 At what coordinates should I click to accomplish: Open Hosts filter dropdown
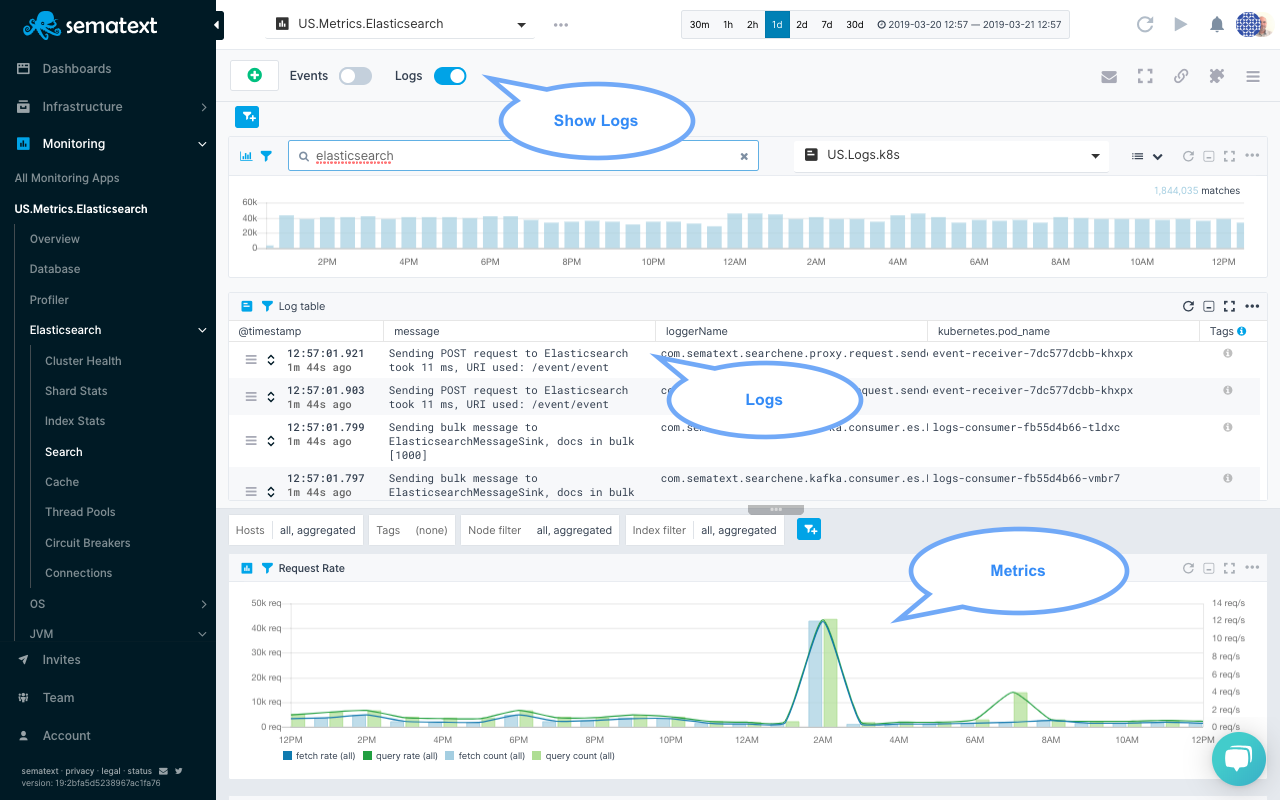296,530
